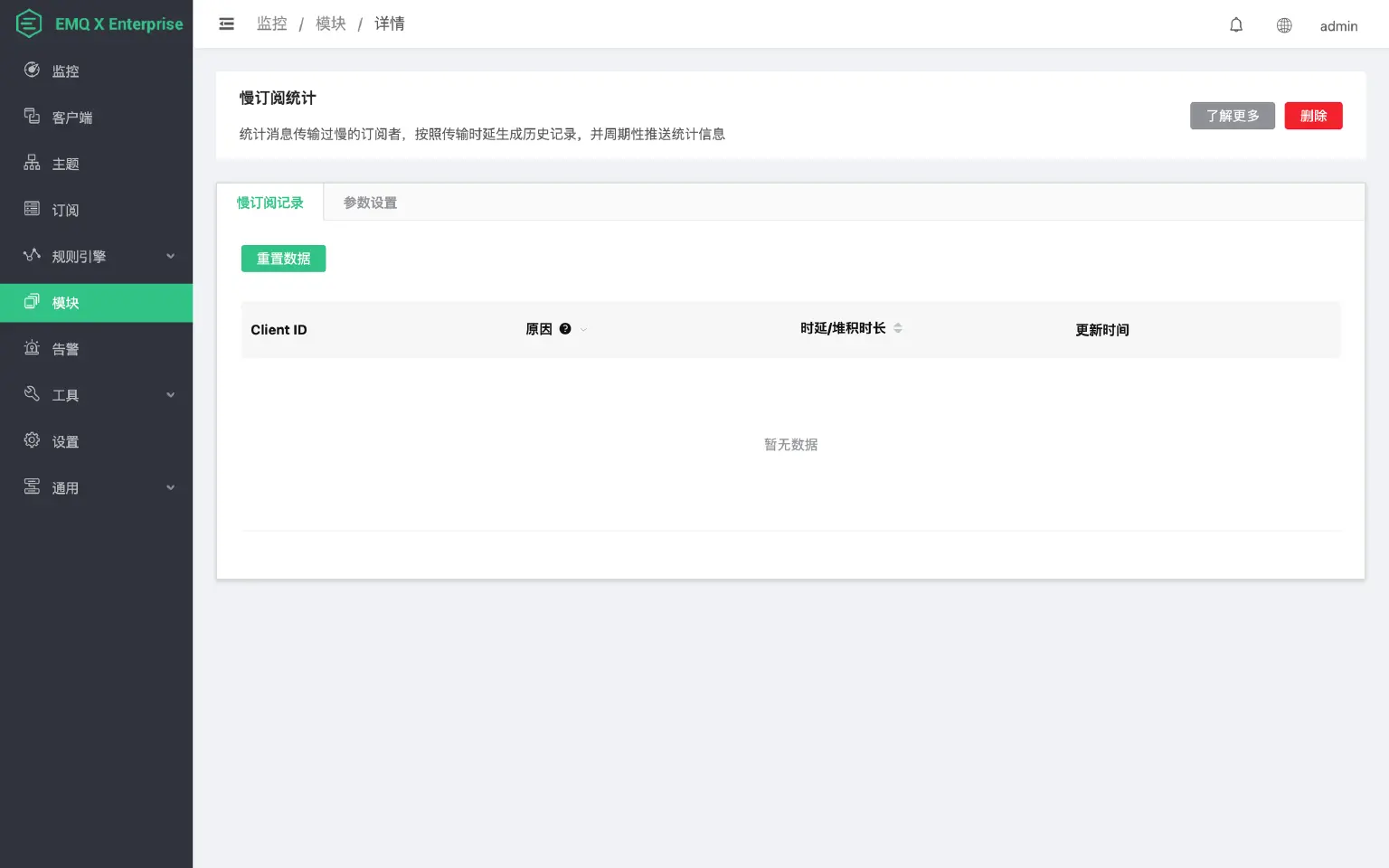
Task: Open the 主题 page from the sidebar
Action: click(x=64, y=163)
